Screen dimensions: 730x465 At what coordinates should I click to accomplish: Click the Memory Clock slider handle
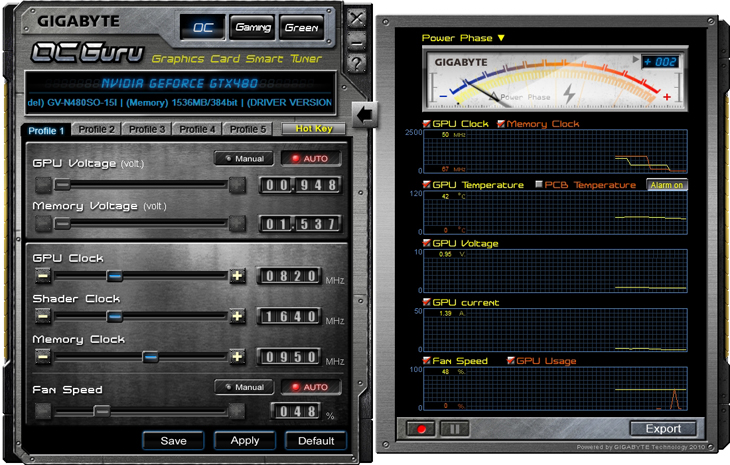pyautogui.click(x=150, y=356)
